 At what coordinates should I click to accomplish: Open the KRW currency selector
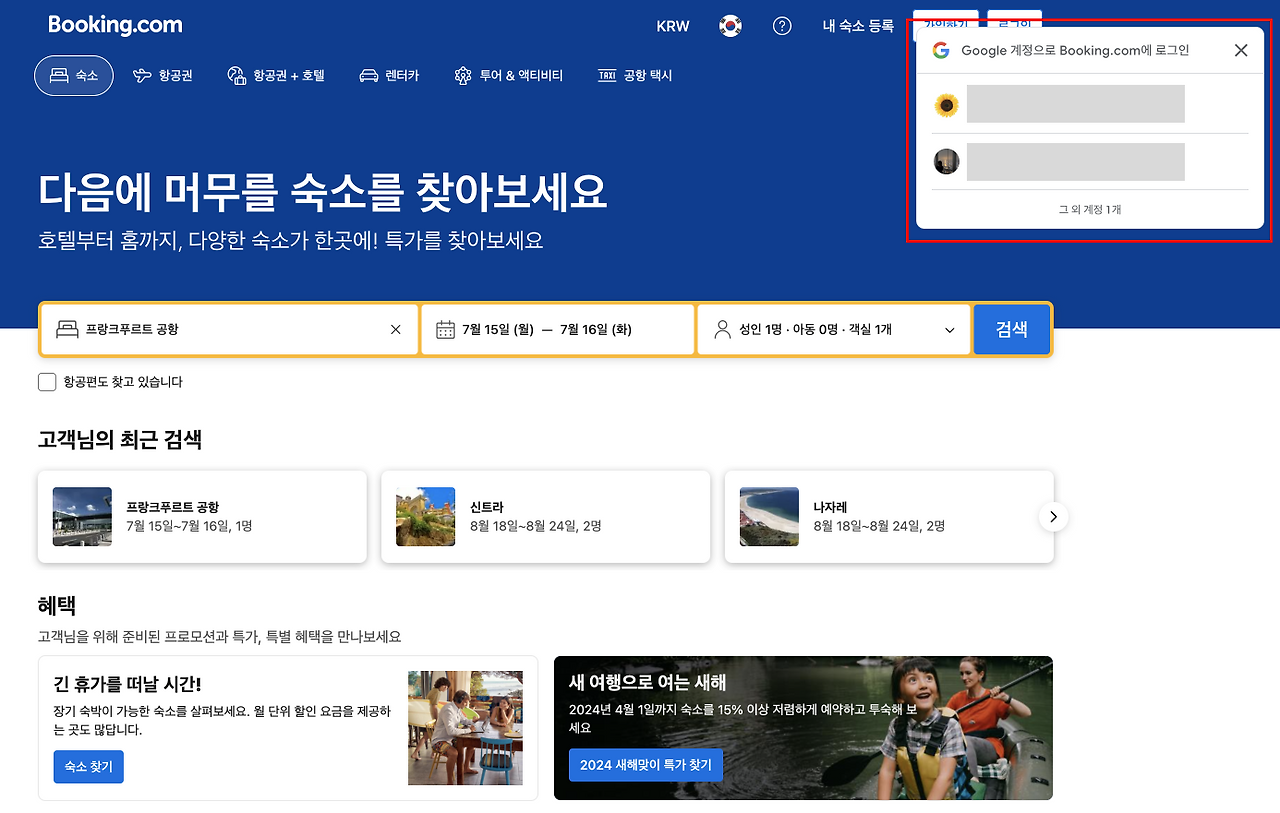click(x=673, y=26)
